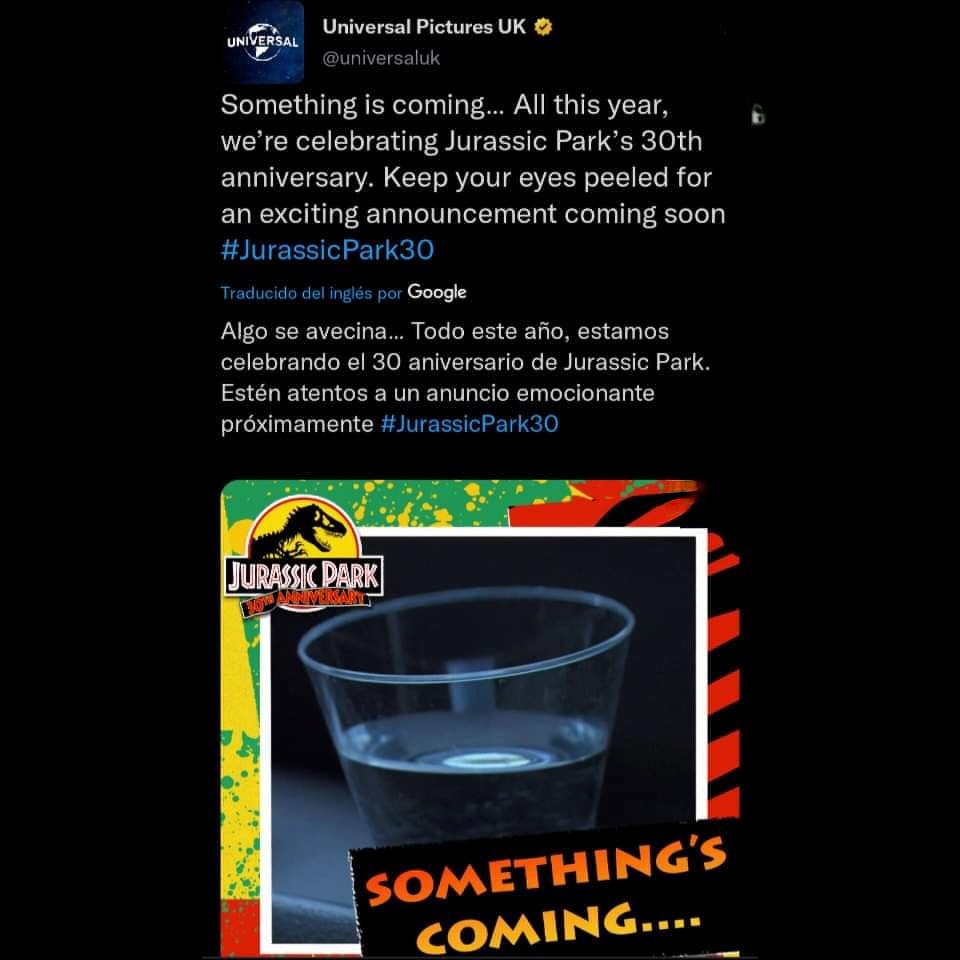Open the #JurassicPark30 hashtag in the Spanish translation

pos(470,424)
